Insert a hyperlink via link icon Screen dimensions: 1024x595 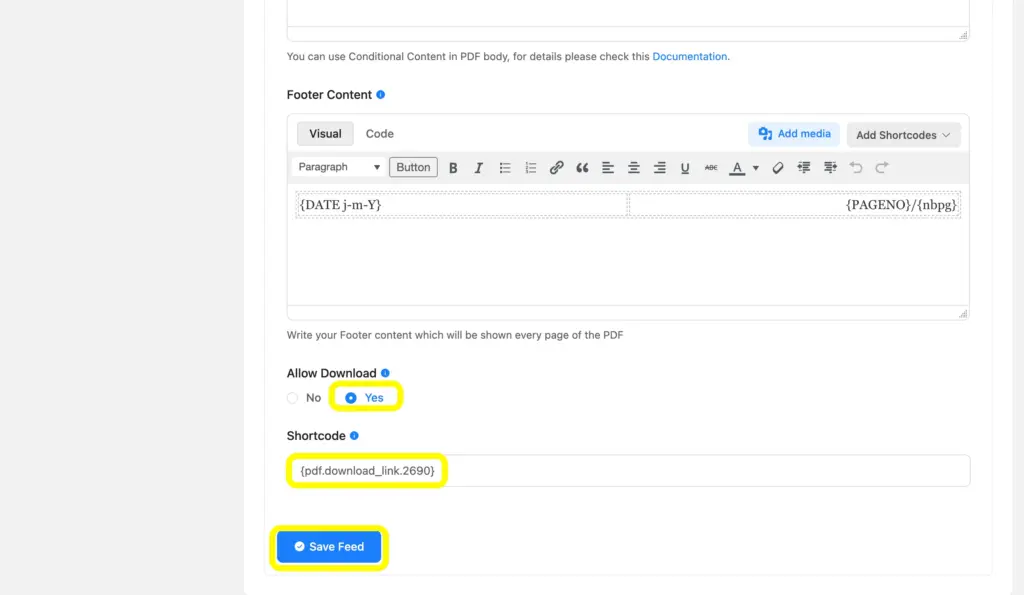pyautogui.click(x=556, y=168)
